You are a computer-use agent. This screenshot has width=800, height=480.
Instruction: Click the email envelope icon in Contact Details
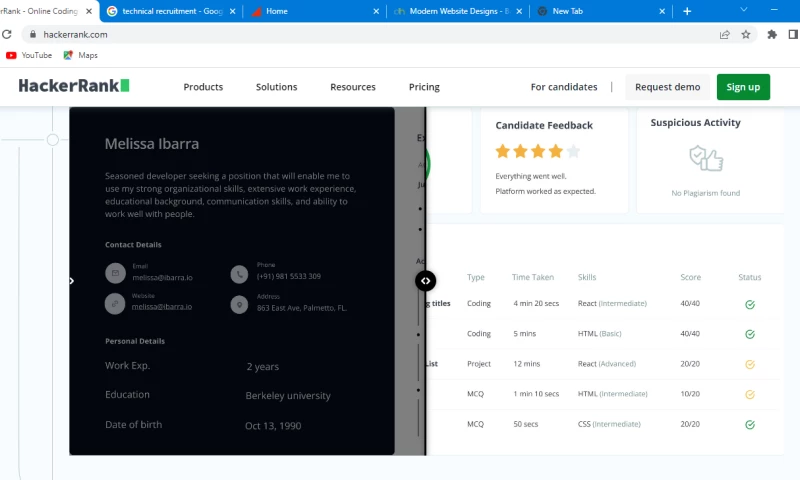pyautogui.click(x=115, y=273)
